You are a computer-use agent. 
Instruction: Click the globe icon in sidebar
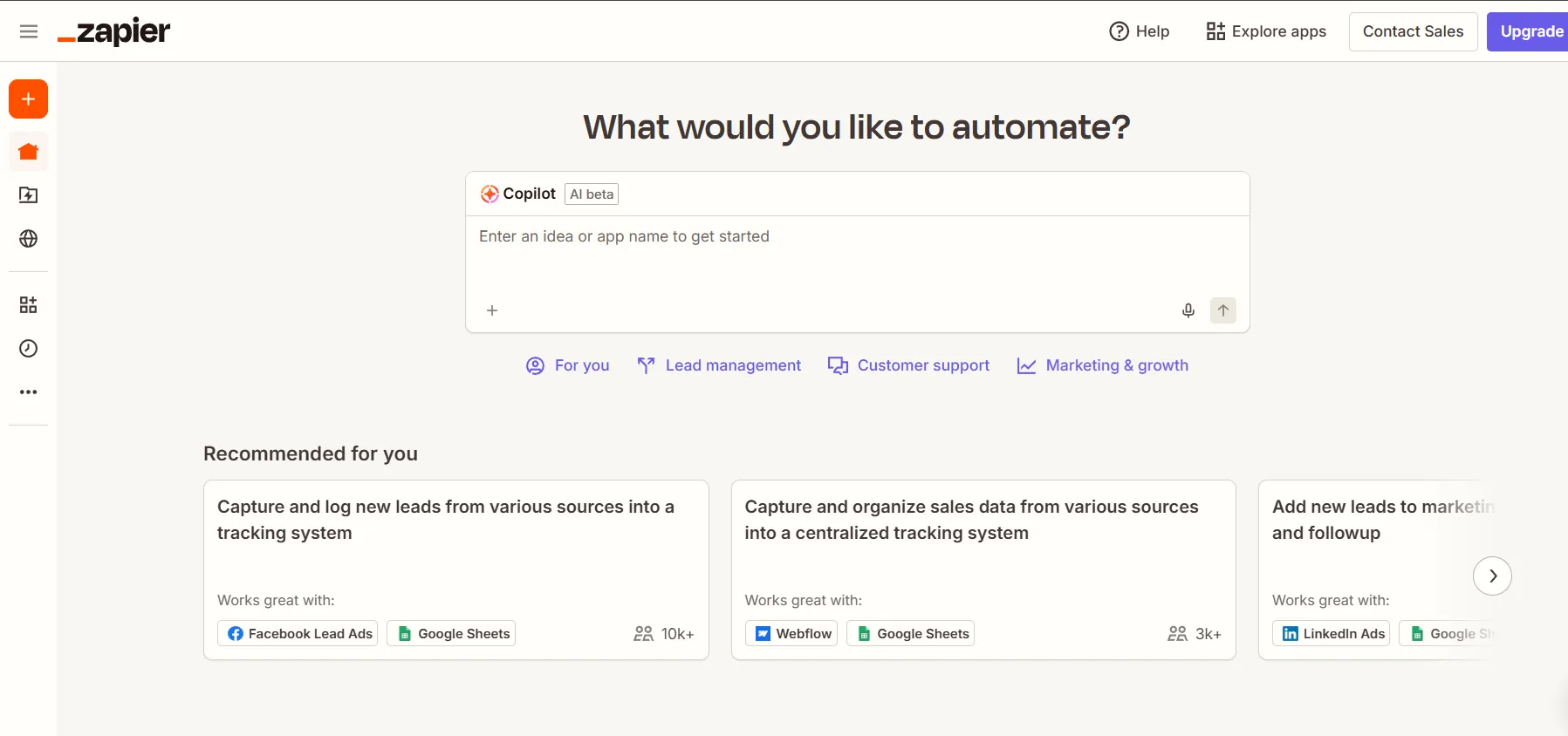pyautogui.click(x=28, y=239)
